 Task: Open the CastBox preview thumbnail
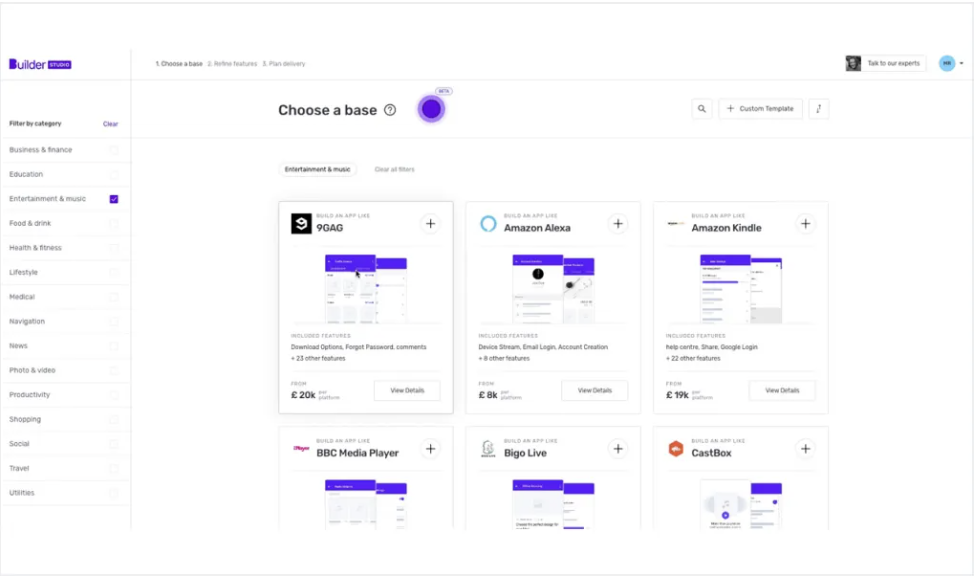(x=740, y=504)
